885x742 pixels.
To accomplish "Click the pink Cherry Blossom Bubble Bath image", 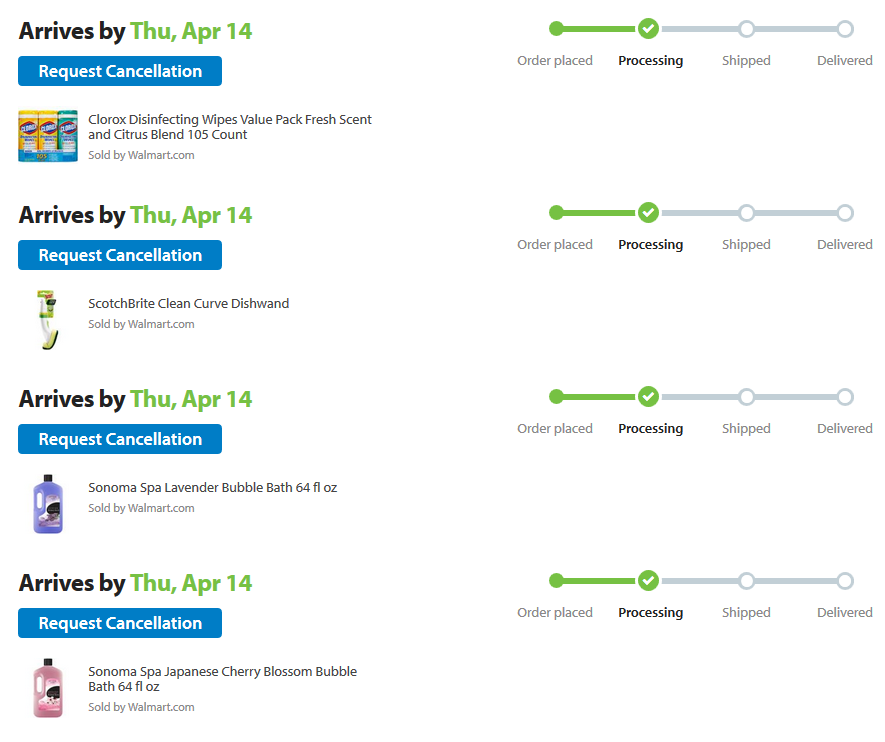I will (47, 688).
